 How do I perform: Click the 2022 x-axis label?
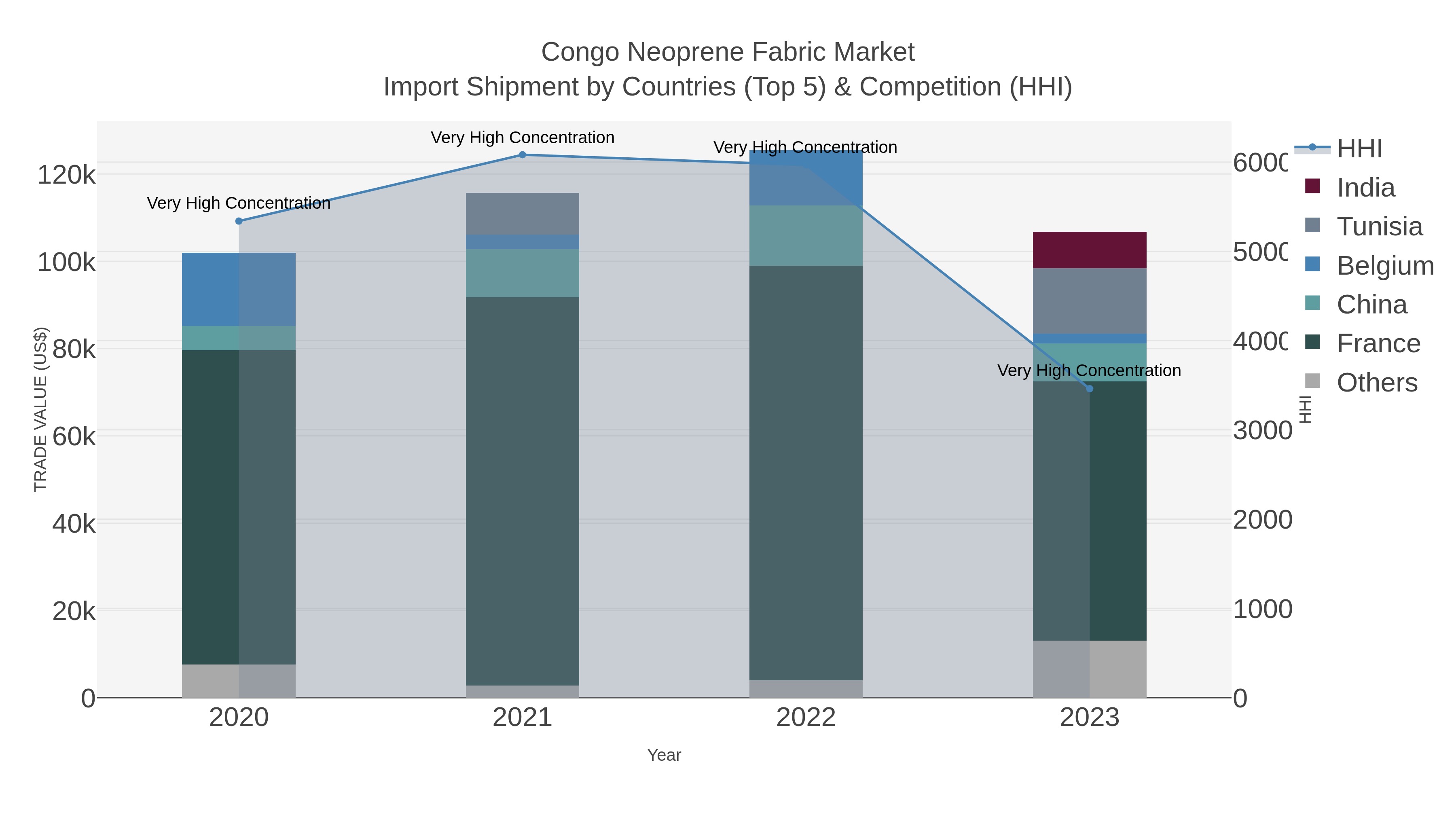(806, 718)
